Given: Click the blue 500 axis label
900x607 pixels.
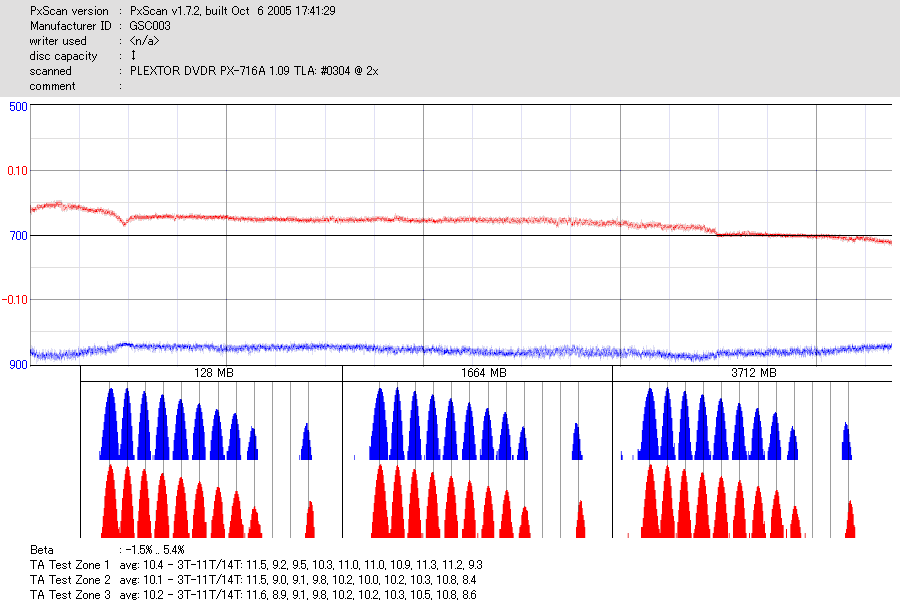Looking at the screenshot, I should [18, 107].
